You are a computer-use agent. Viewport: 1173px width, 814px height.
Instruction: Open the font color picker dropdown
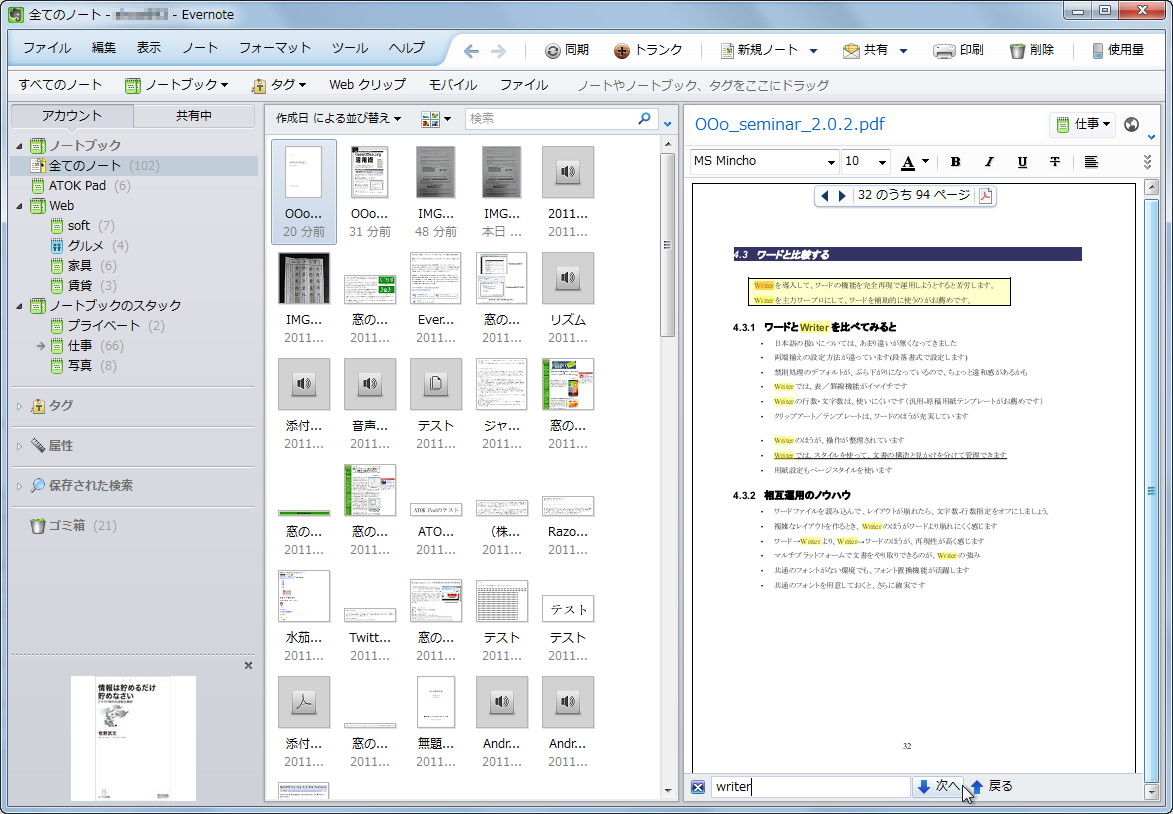tap(927, 161)
